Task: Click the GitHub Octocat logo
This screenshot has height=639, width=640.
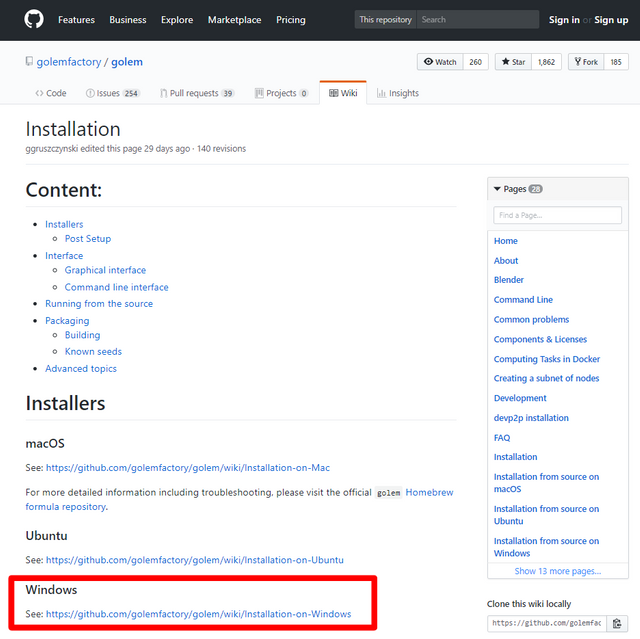Action: 34,20
